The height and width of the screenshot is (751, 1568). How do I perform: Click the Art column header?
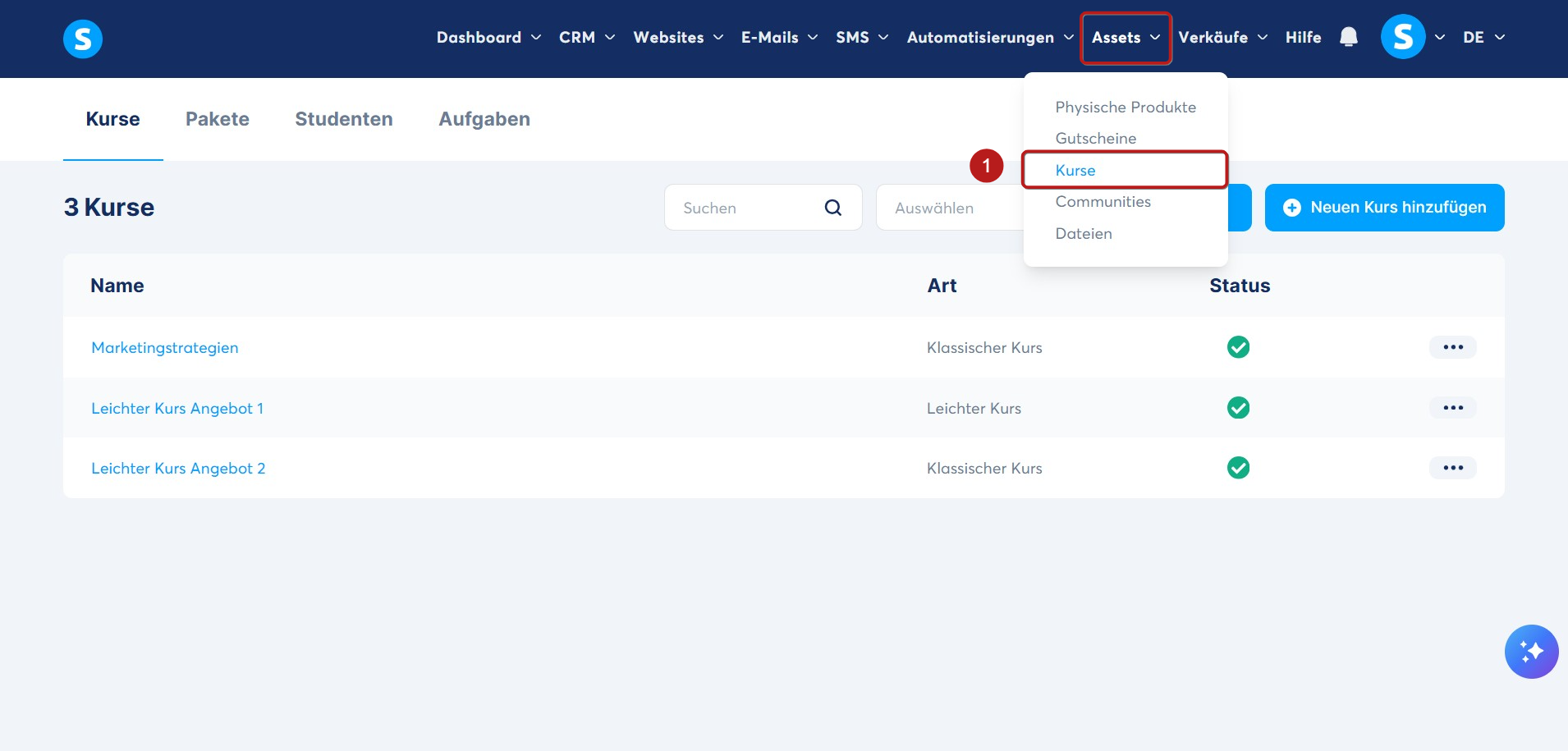[x=942, y=286]
